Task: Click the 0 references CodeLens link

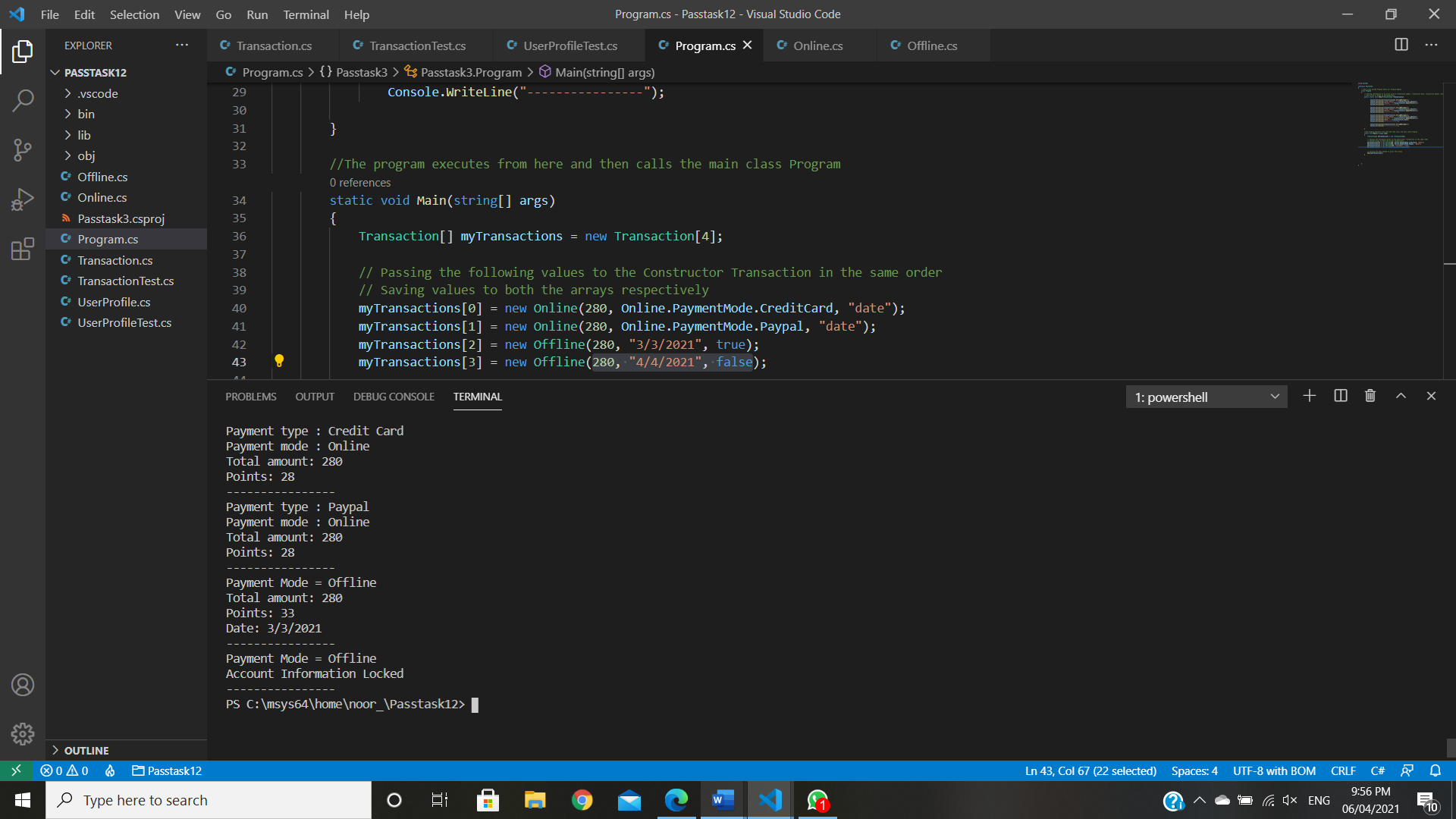Action: (359, 182)
